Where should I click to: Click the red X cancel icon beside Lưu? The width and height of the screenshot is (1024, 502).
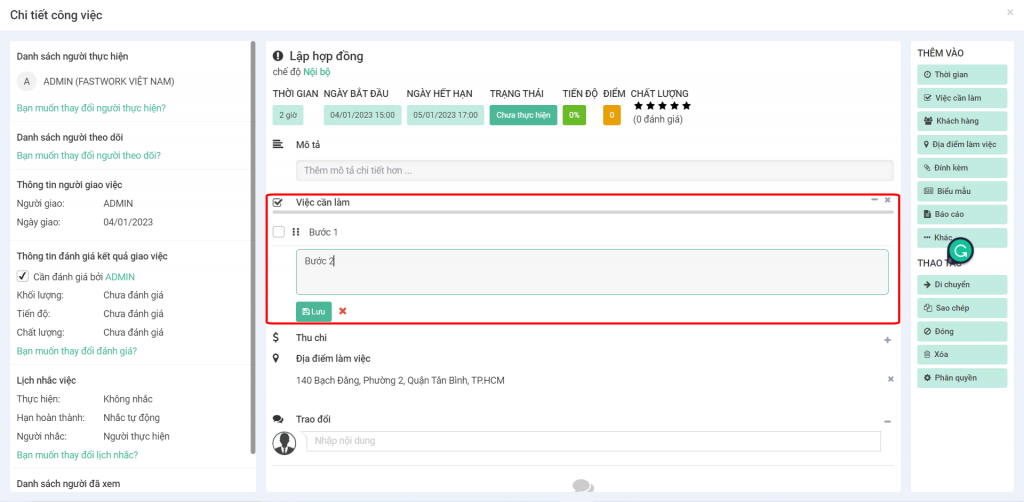[x=343, y=311]
